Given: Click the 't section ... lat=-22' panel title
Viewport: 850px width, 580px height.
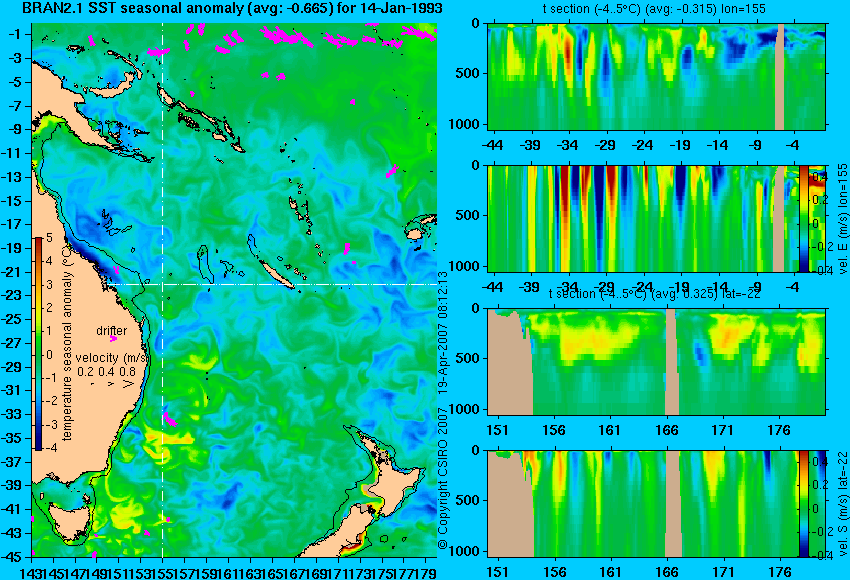Looking at the screenshot, I should [x=654, y=294].
